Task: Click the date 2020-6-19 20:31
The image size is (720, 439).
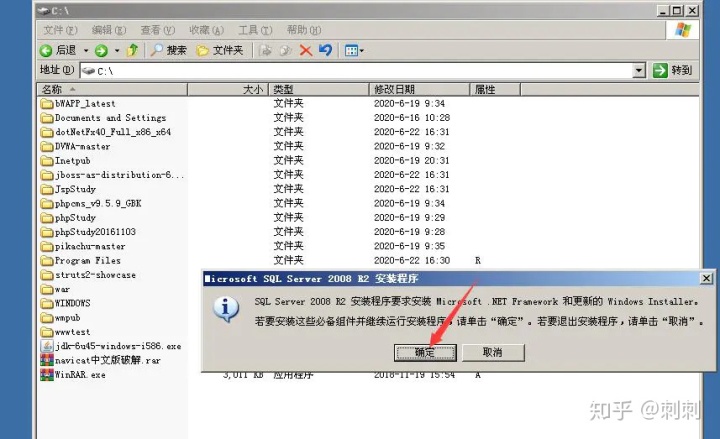Action: click(x=411, y=161)
